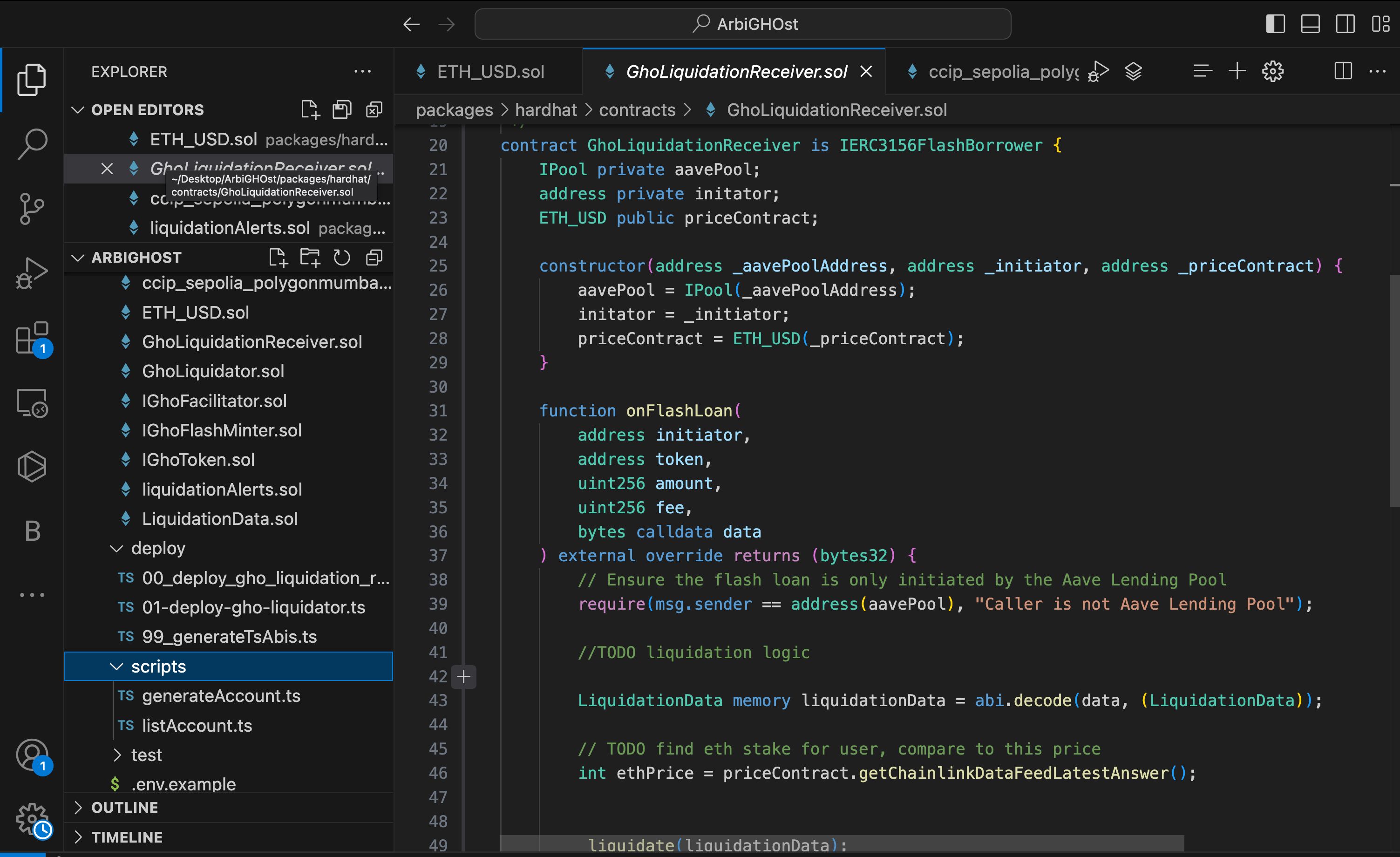Create a new file in ARBIGHOST
The image size is (1400, 857).
[278, 258]
